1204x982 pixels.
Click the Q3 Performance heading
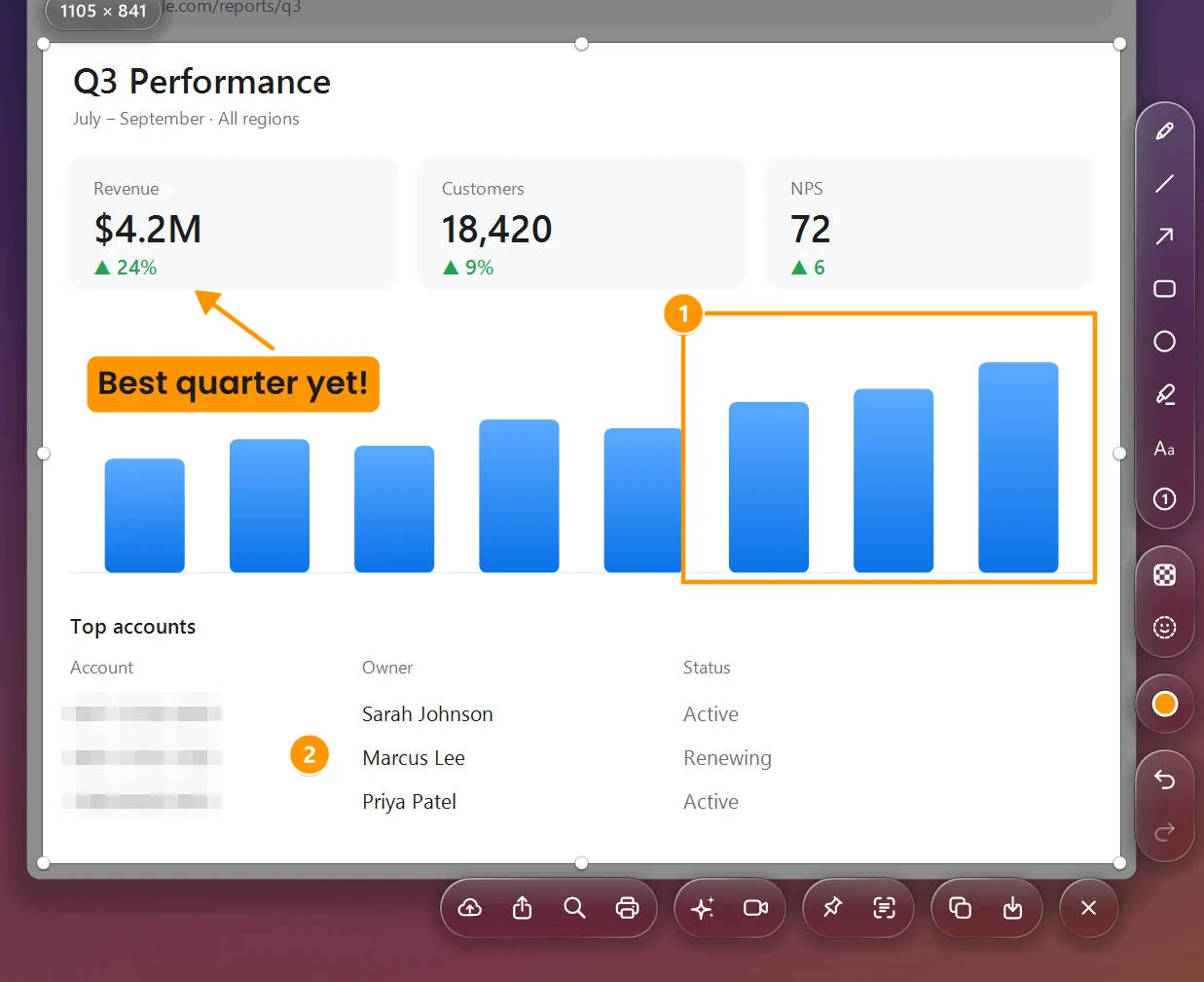pyautogui.click(x=202, y=82)
